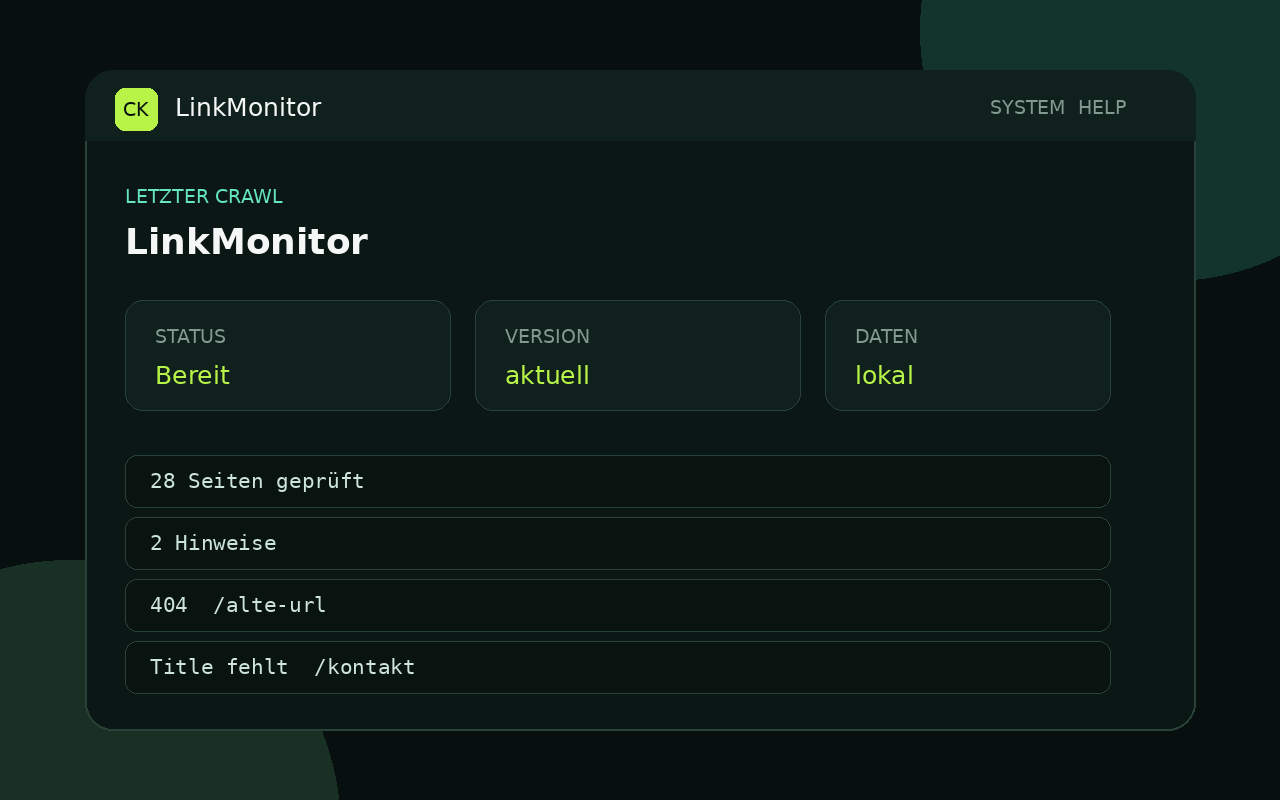Open the SYSTEM menu
1280x800 pixels.
(x=1027, y=108)
